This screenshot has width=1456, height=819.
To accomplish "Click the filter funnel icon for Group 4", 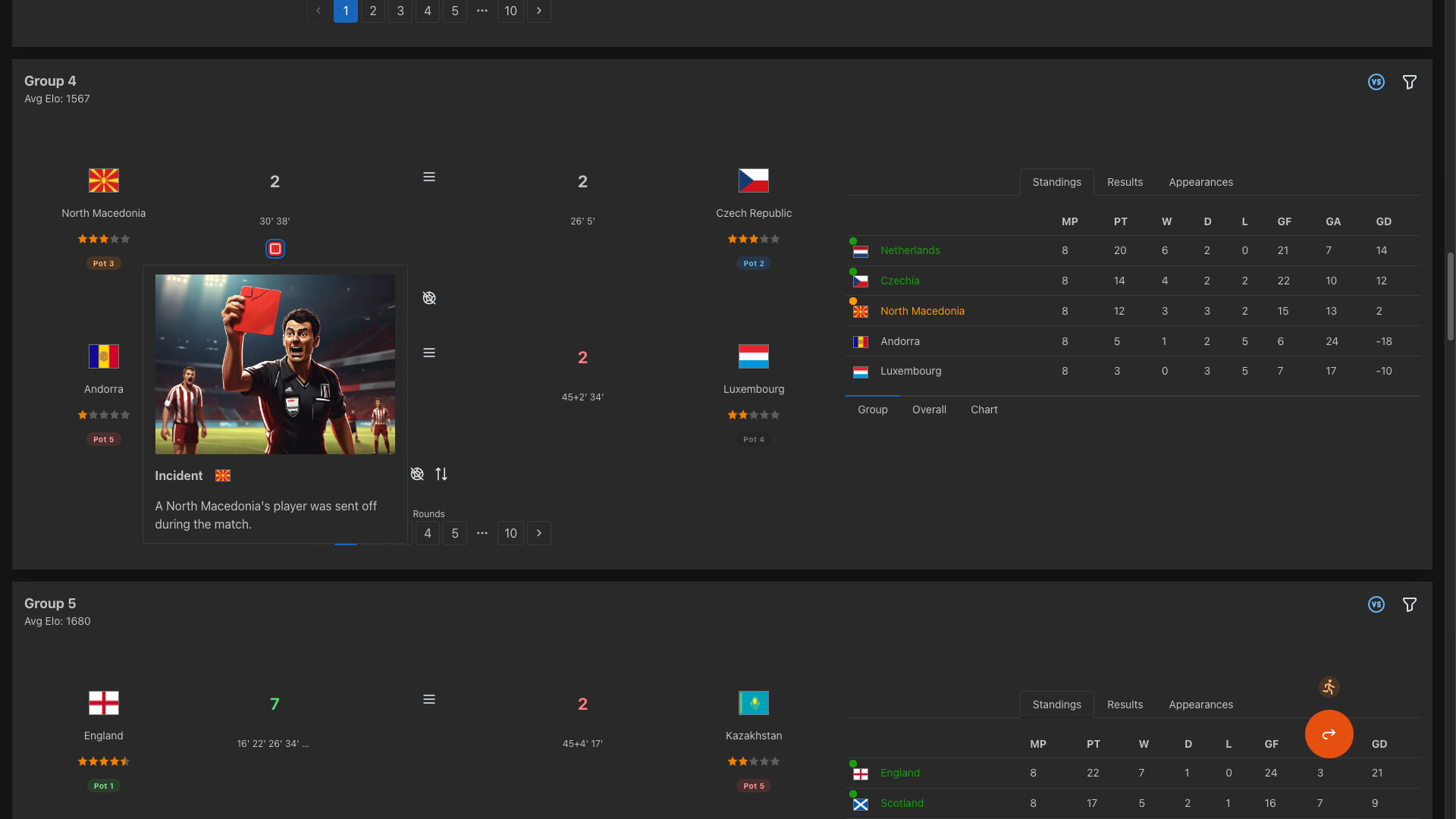I will [x=1410, y=82].
